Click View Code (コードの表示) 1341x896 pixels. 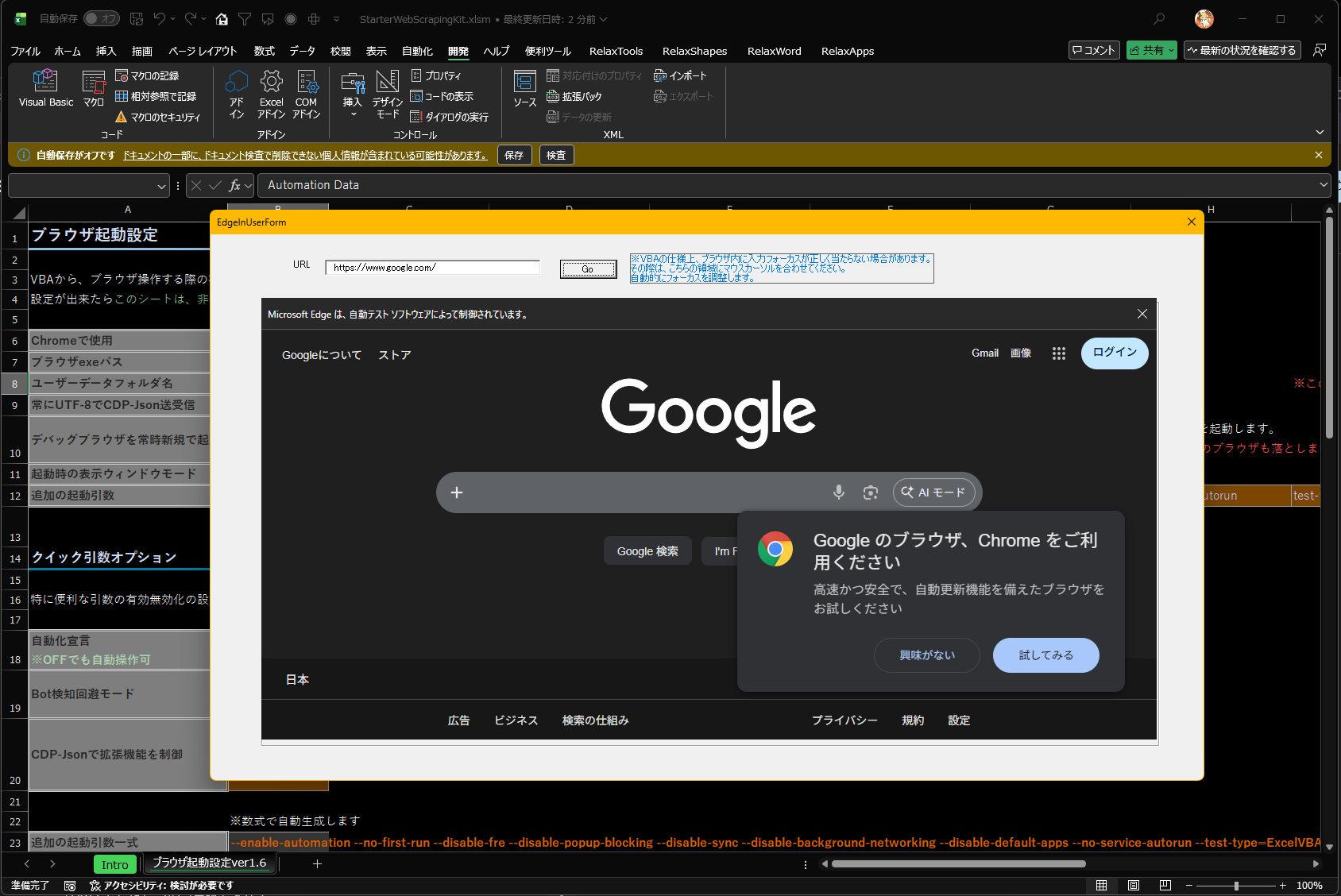(x=442, y=96)
